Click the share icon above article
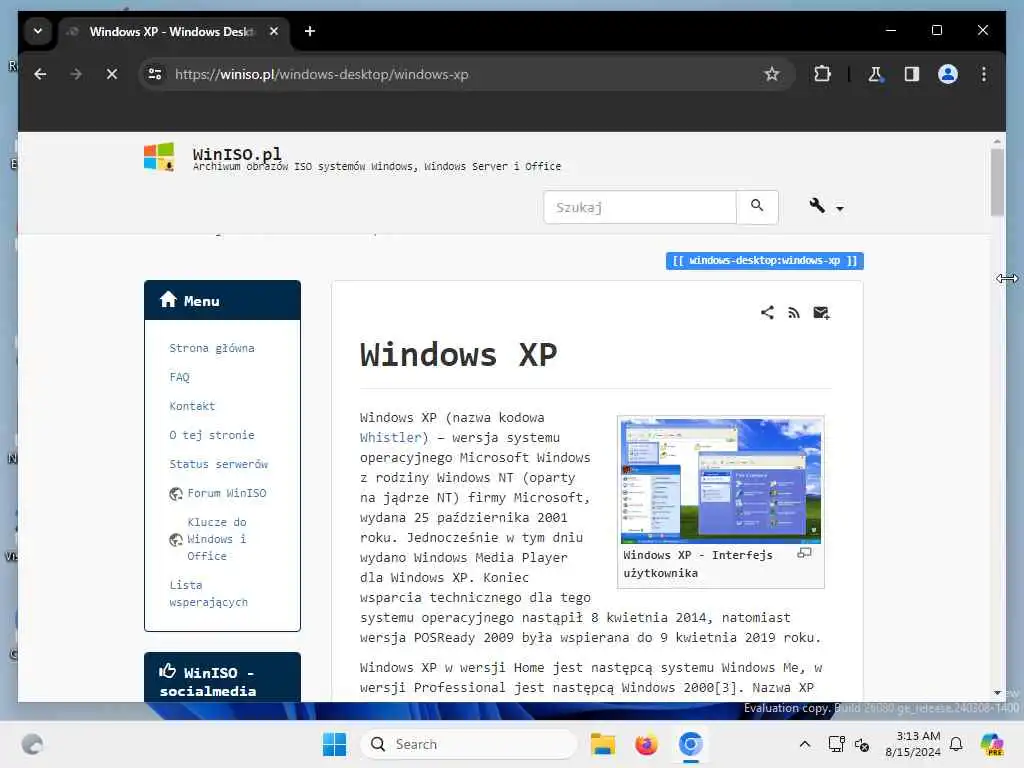 767,313
